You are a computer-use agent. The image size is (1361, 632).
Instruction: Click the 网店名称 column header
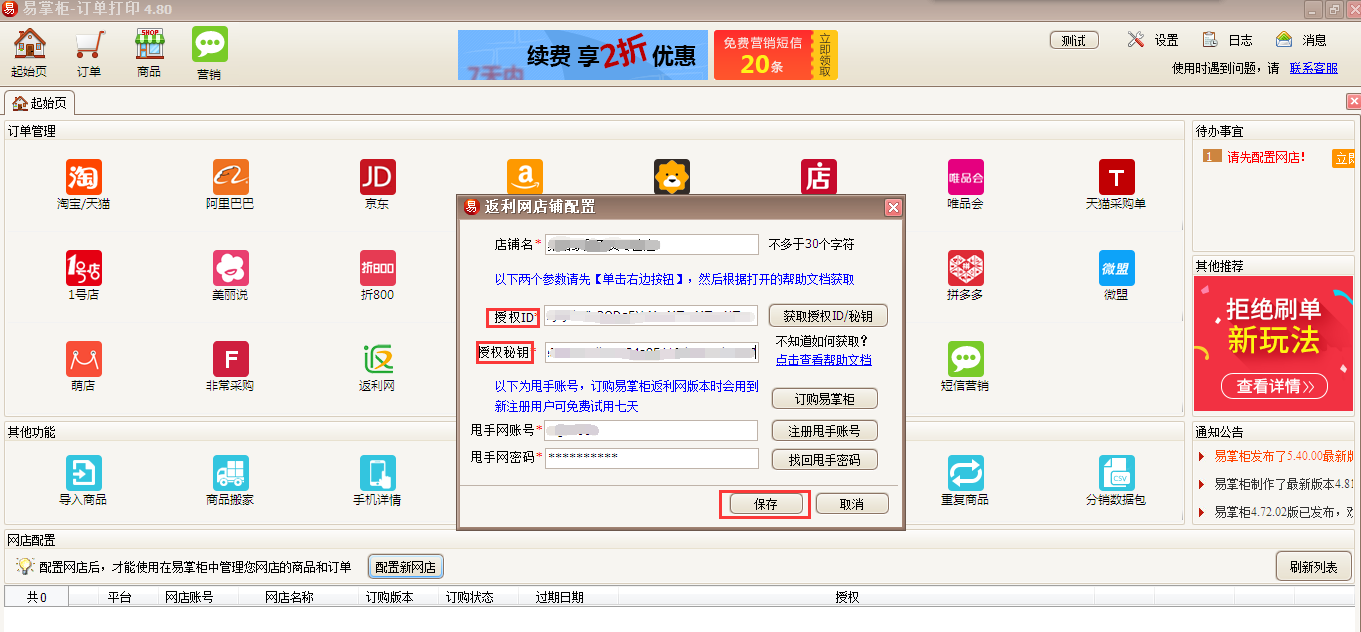pyautogui.click(x=289, y=597)
